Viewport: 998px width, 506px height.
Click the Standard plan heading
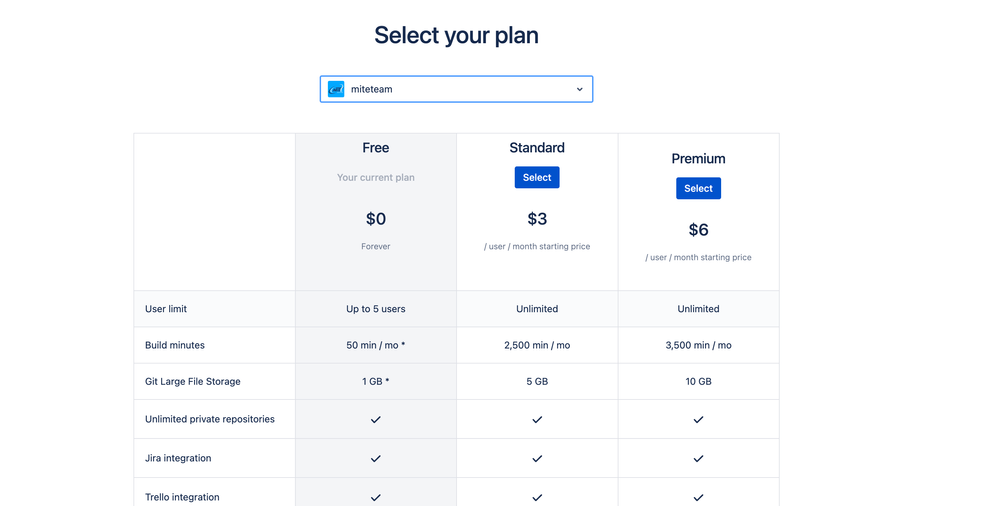537,148
